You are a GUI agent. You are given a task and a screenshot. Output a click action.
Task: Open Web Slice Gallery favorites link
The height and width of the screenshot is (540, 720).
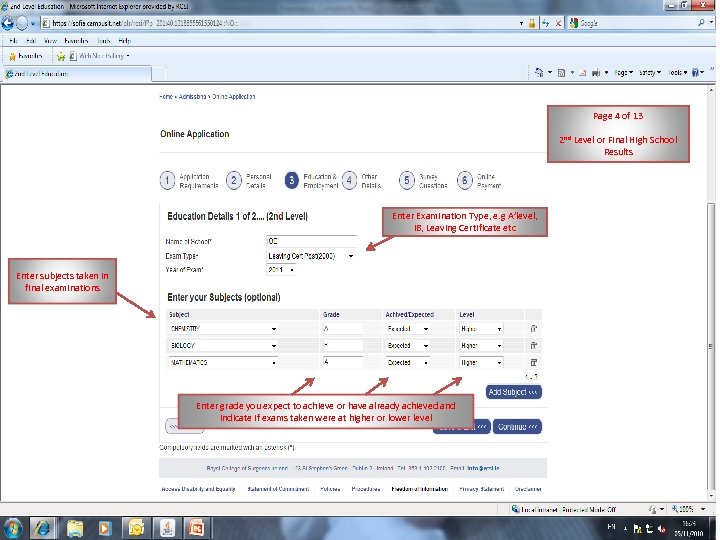point(99,56)
